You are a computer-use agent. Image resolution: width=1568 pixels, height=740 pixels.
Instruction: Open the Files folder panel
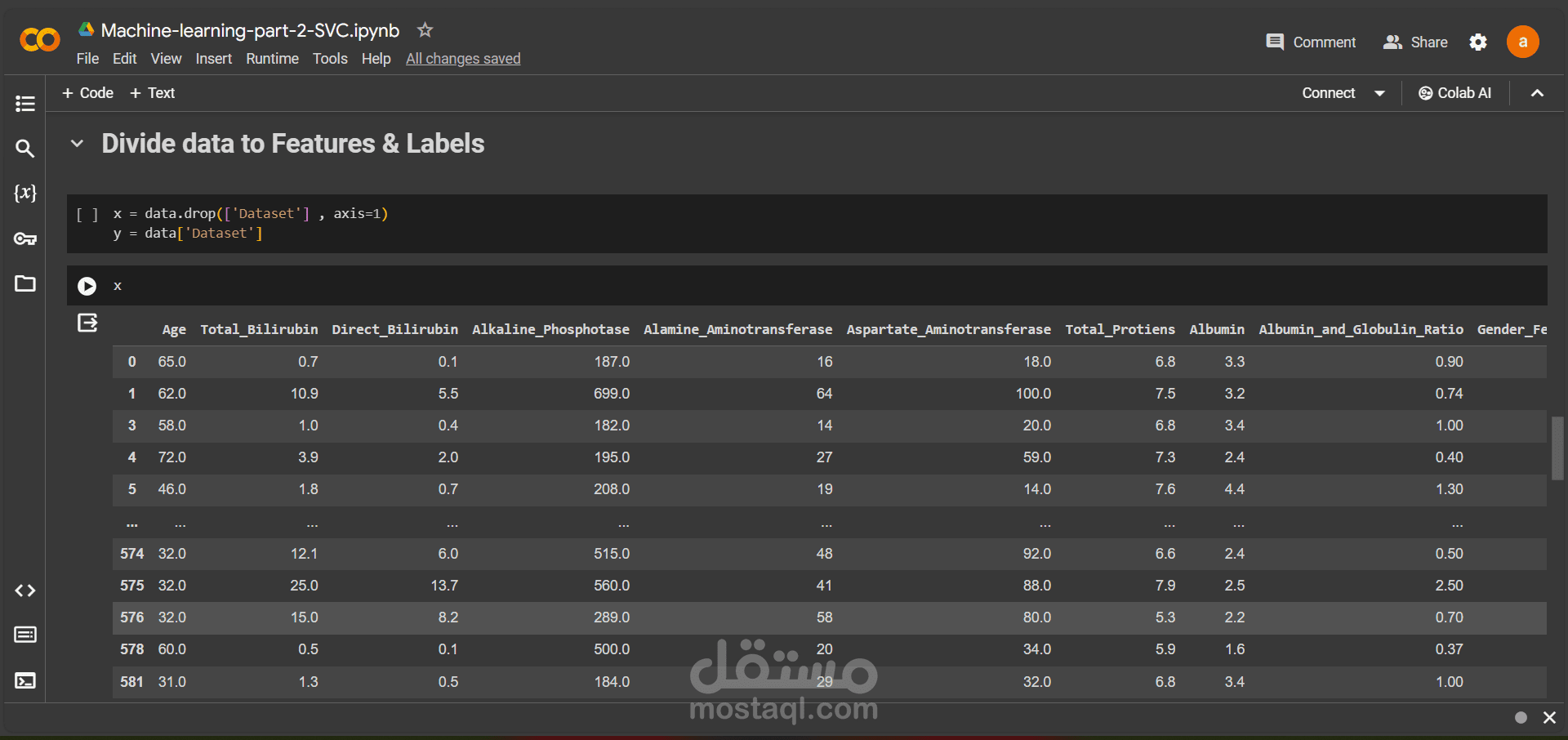24,283
